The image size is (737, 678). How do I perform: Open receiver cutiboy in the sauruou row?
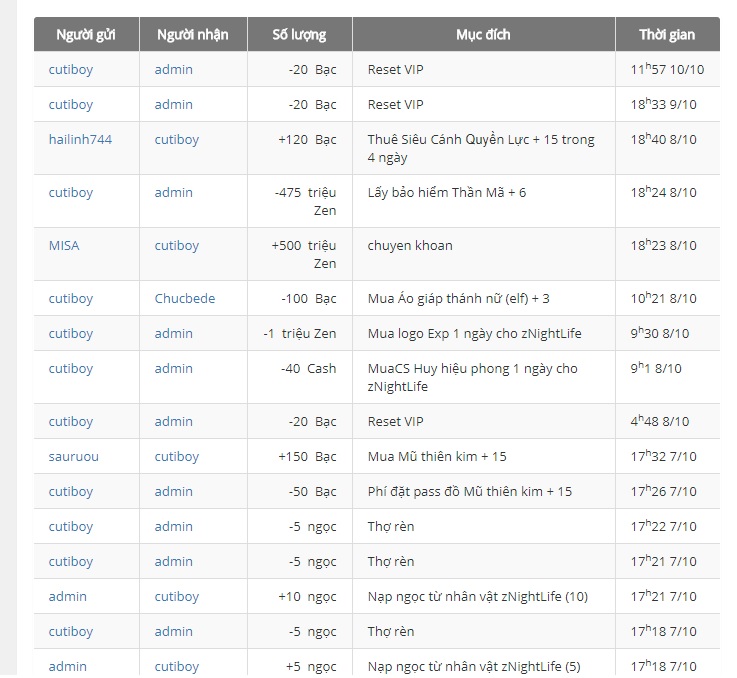(177, 457)
